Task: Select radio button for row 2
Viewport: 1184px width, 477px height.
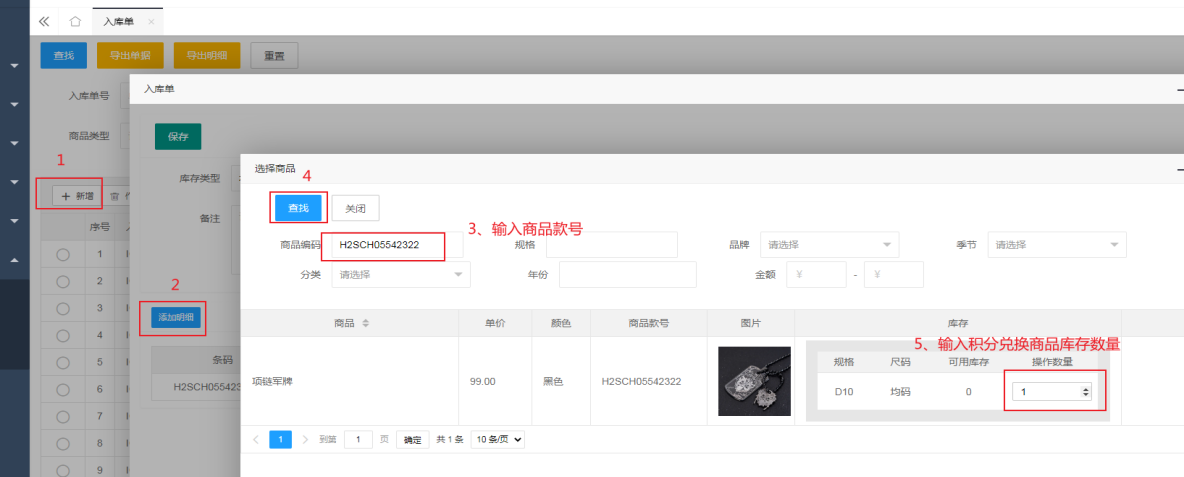Action: [x=63, y=282]
